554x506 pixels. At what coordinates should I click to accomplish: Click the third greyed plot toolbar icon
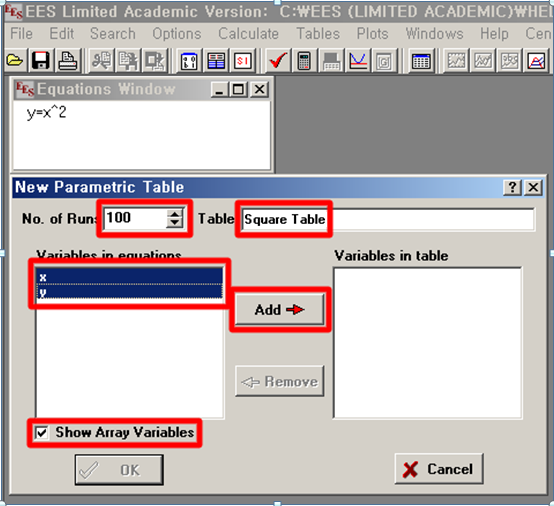(x=510, y=61)
